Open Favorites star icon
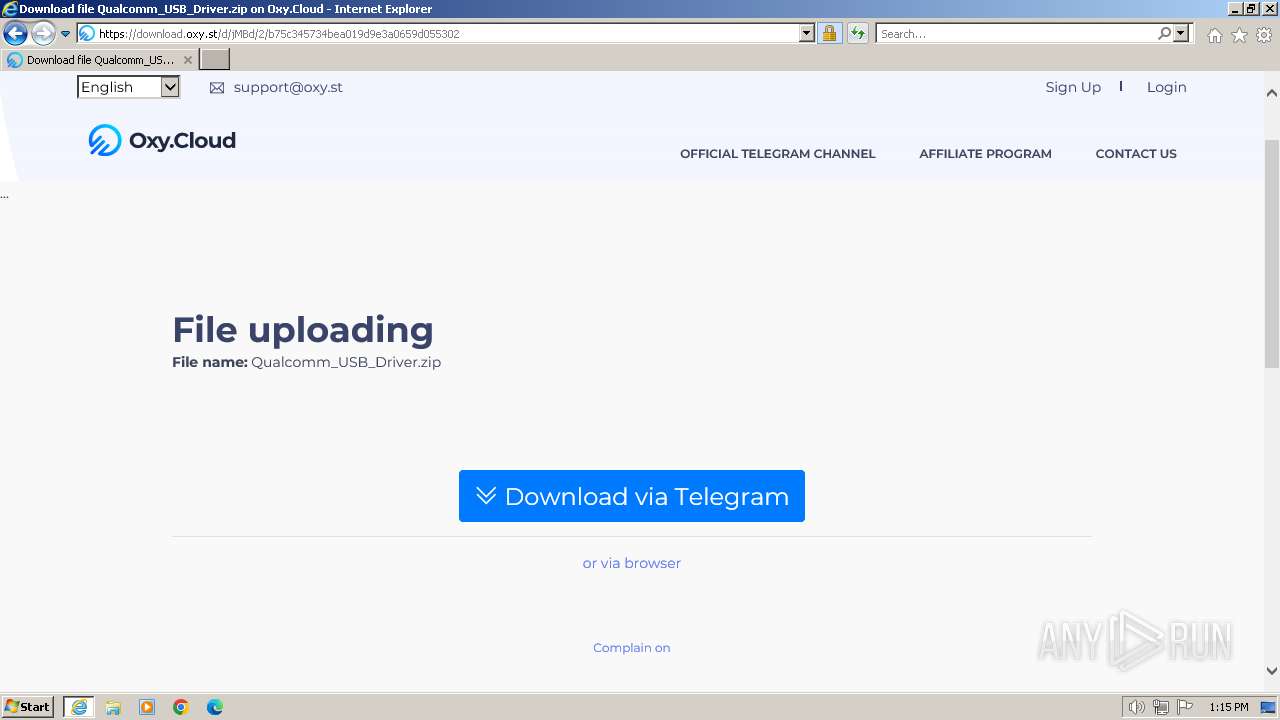 (1239, 35)
